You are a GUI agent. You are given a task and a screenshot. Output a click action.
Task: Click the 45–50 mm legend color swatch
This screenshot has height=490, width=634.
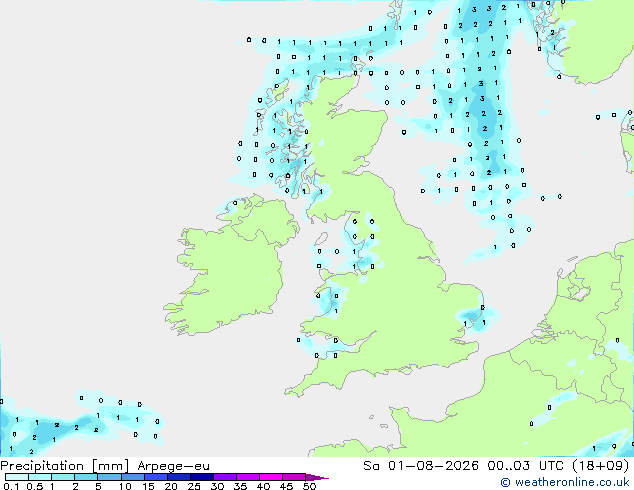pos(294,477)
